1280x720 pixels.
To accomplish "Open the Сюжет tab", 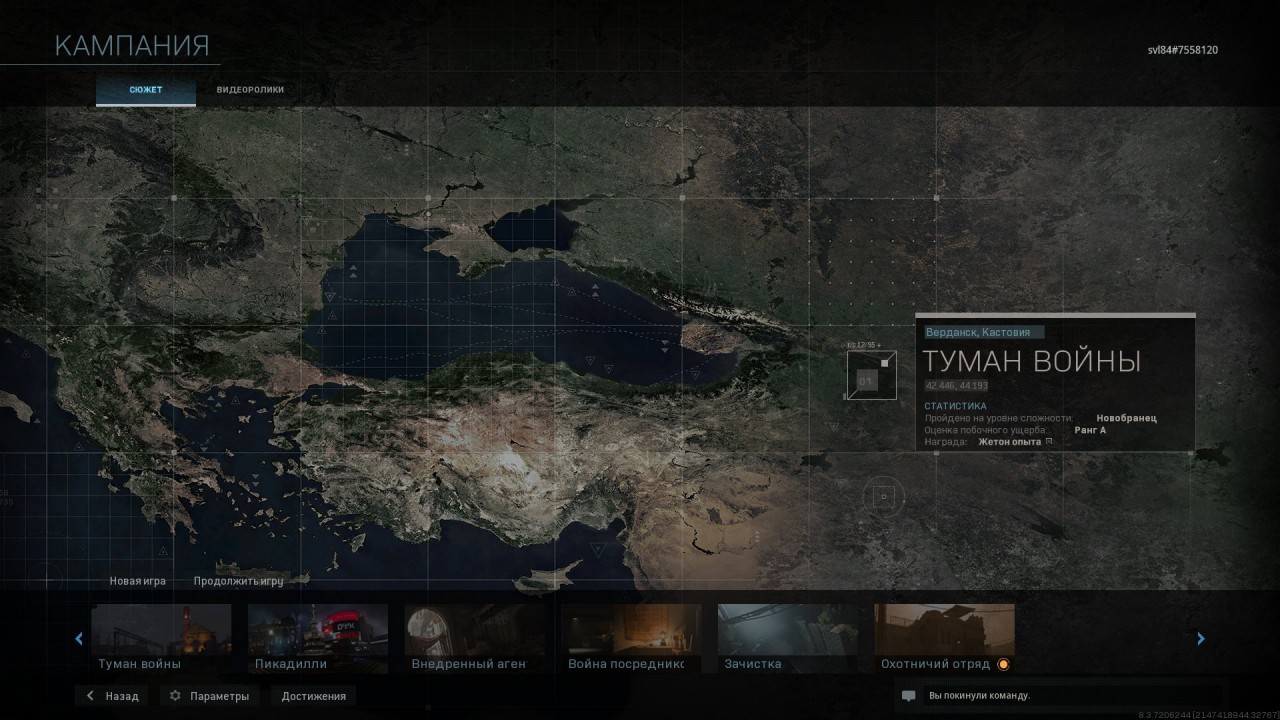I will 145,90.
